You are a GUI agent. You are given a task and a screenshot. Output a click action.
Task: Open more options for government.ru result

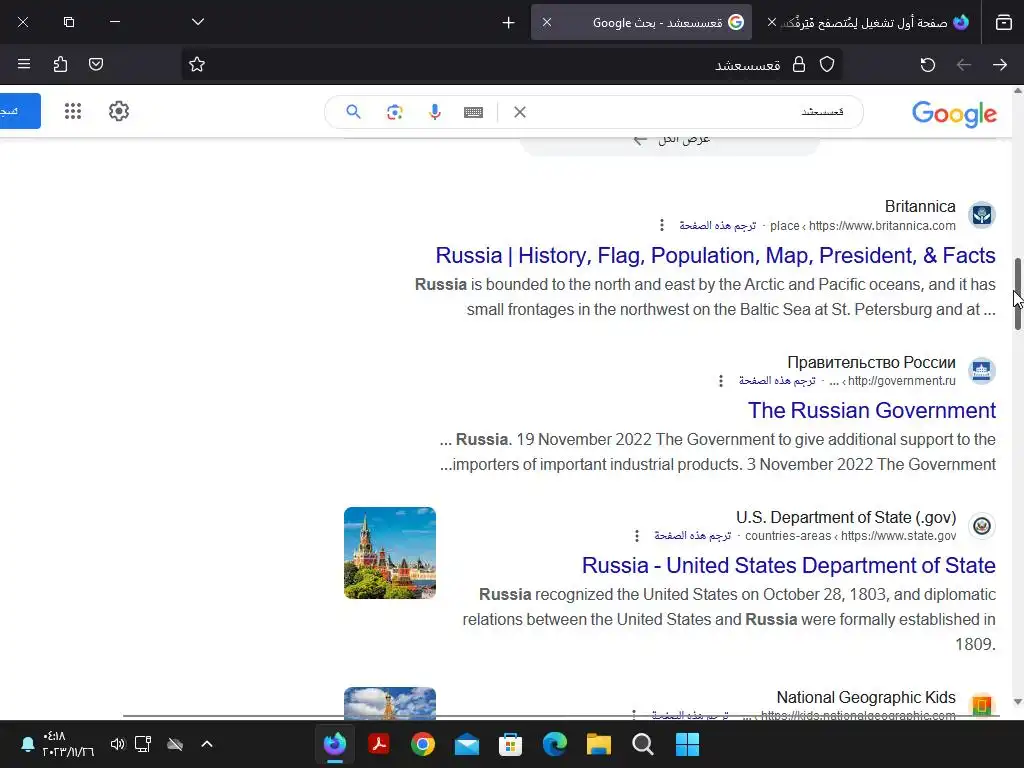click(x=721, y=381)
